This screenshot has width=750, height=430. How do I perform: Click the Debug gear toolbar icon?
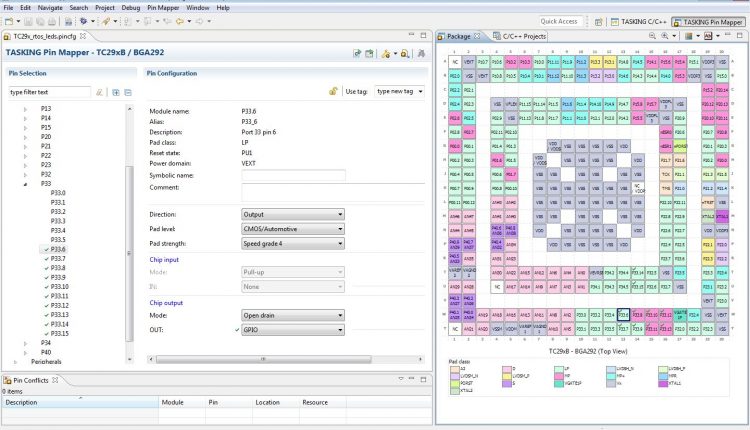coord(83,22)
